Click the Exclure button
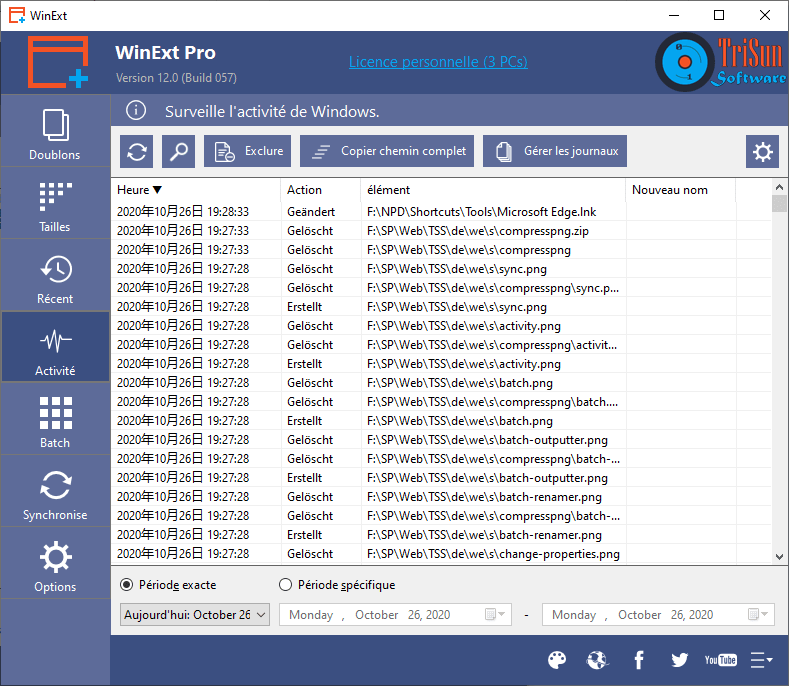 (x=247, y=151)
